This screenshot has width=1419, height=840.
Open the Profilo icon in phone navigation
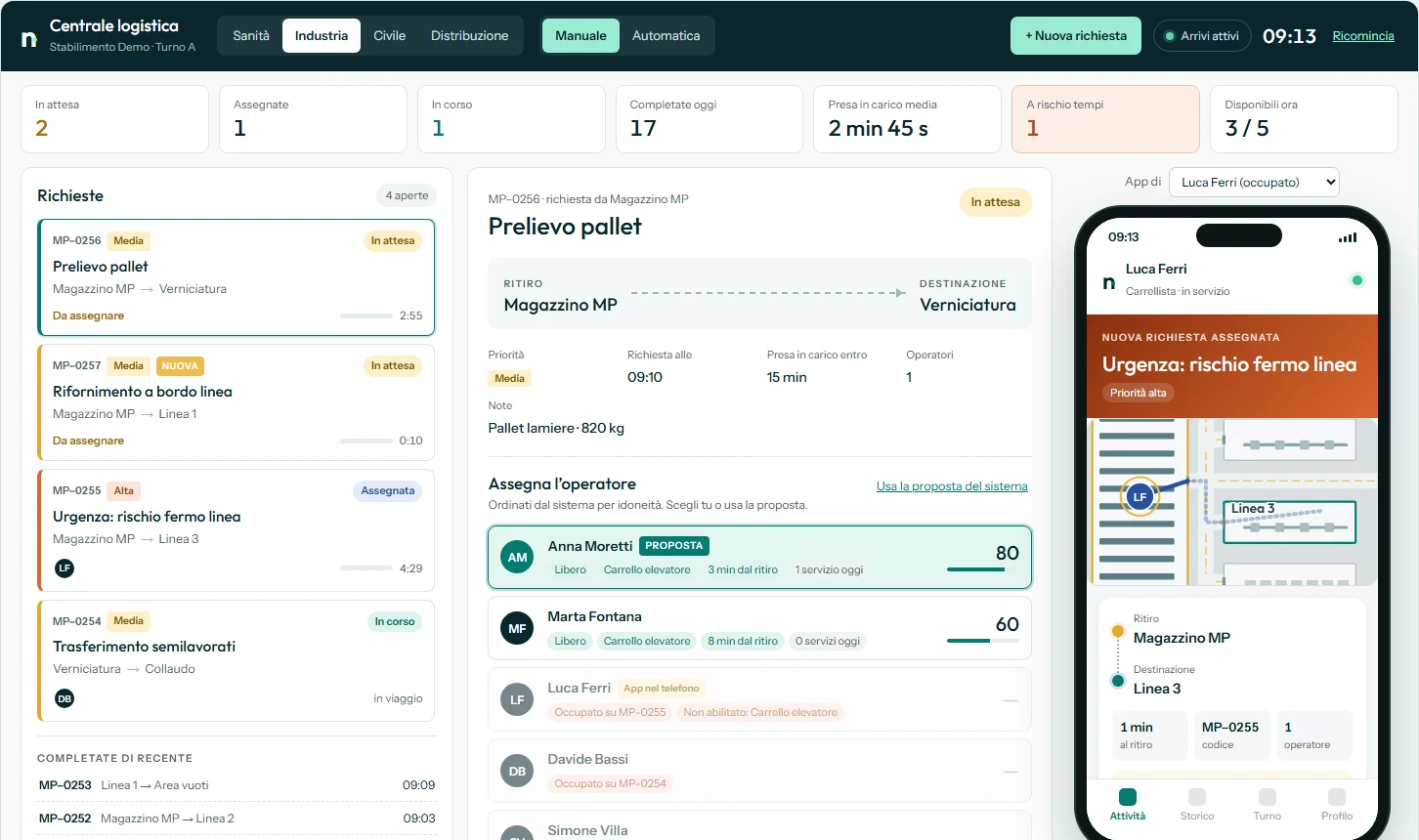click(x=1337, y=796)
